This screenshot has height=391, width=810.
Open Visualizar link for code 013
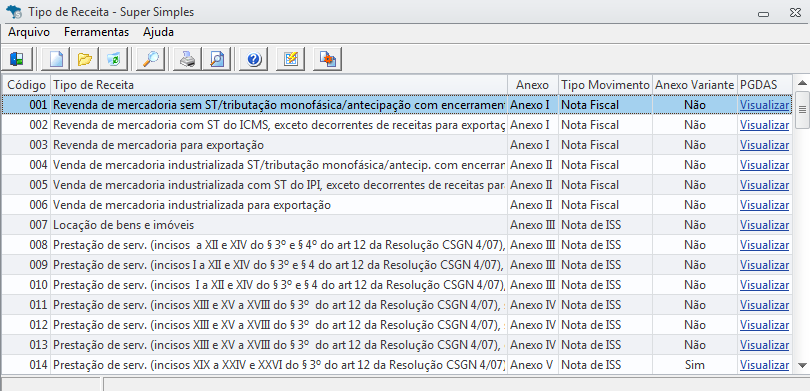(764, 345)
